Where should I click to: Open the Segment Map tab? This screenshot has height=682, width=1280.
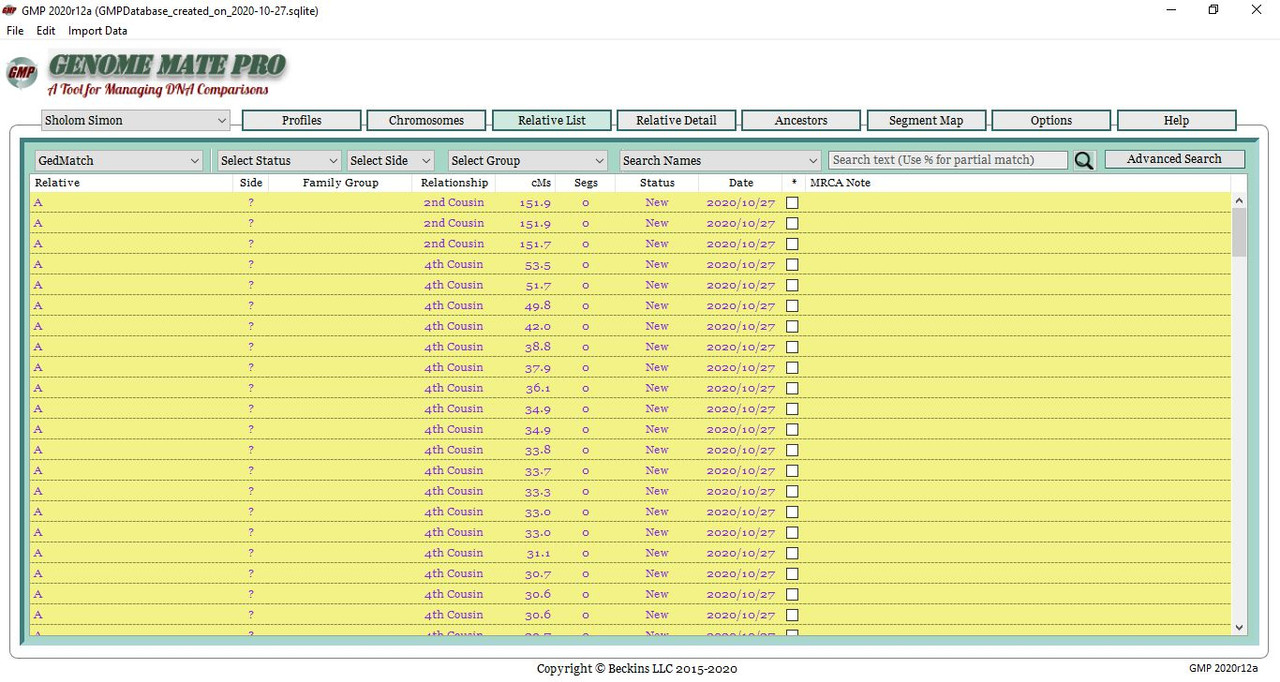point(926,120)
